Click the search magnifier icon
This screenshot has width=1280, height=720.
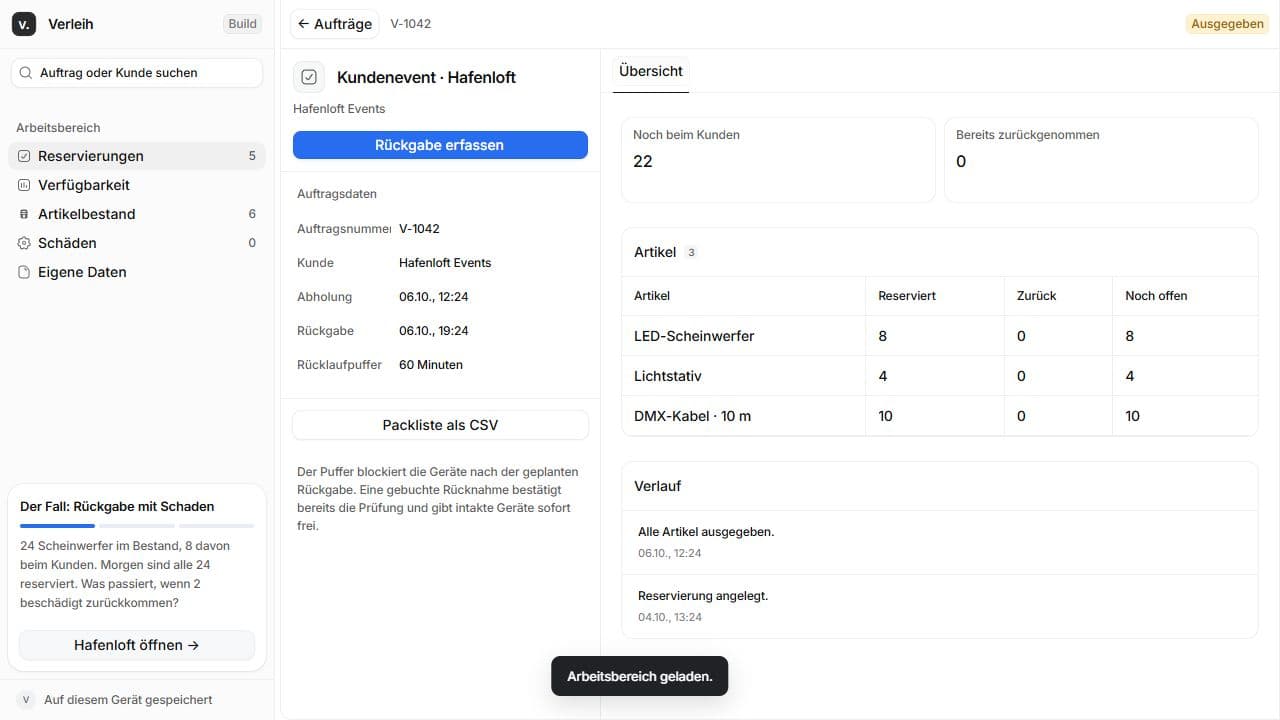tap(26, 73)
